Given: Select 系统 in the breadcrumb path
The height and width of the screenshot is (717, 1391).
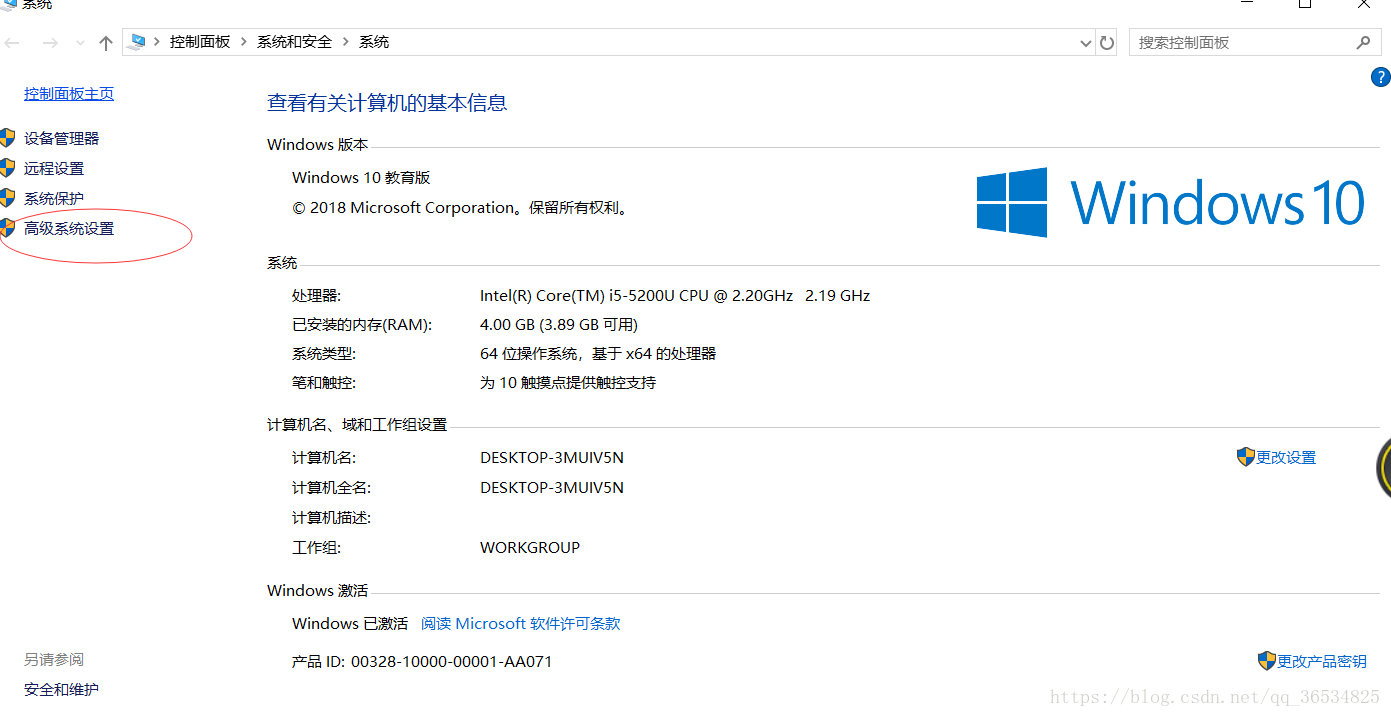Looking at the screenshot, I should pos(374,42).
